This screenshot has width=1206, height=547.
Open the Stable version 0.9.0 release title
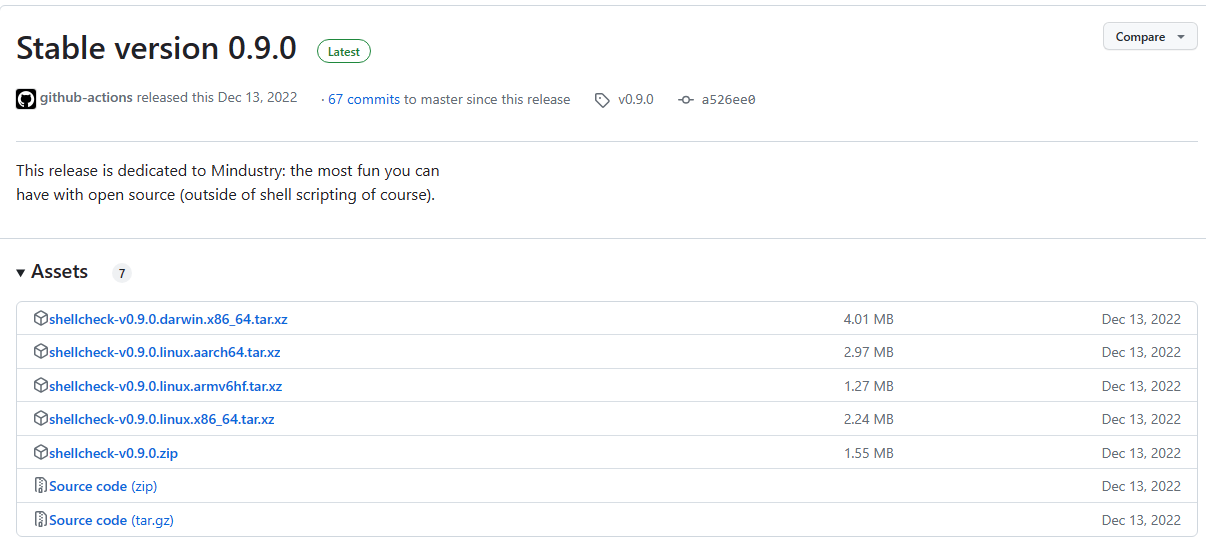click(156, 49)
